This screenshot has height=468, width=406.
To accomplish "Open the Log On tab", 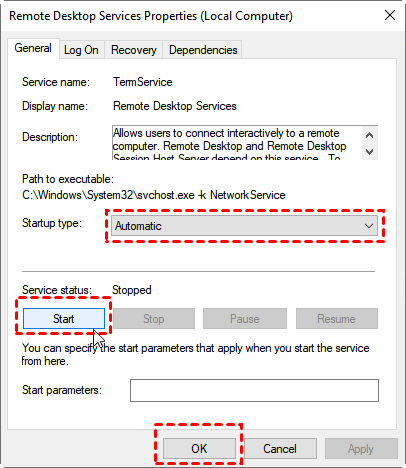I will pos(81,50).
